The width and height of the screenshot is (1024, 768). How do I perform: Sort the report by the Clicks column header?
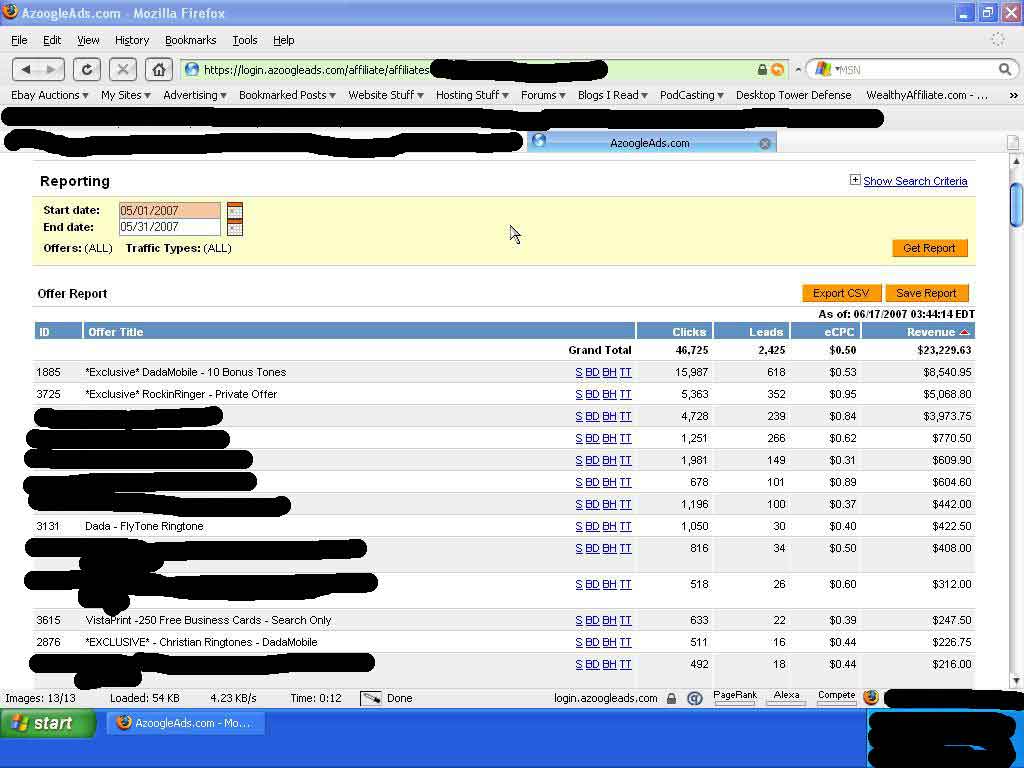689,332
